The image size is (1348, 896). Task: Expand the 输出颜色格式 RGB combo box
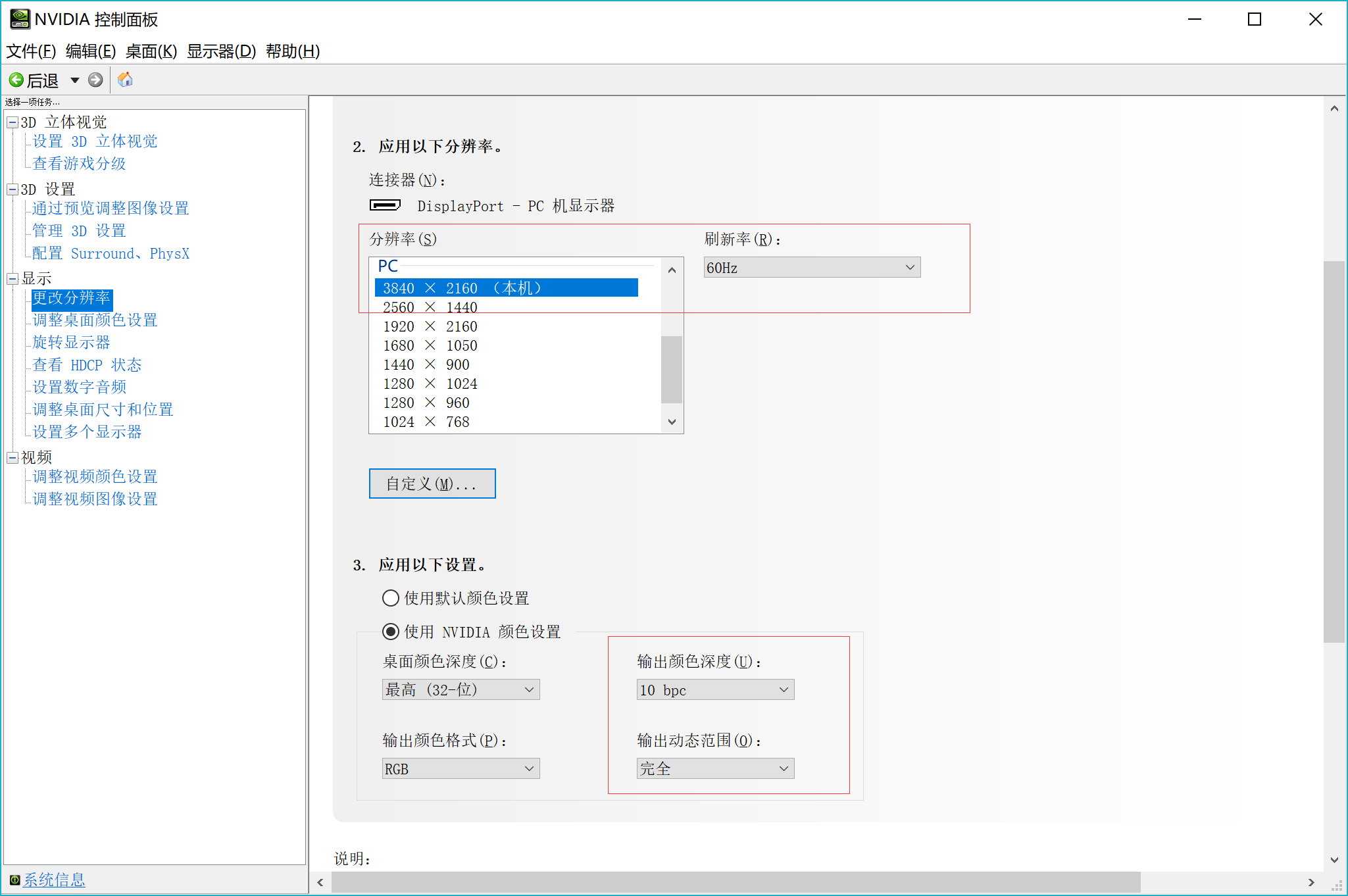pos(461,769)
